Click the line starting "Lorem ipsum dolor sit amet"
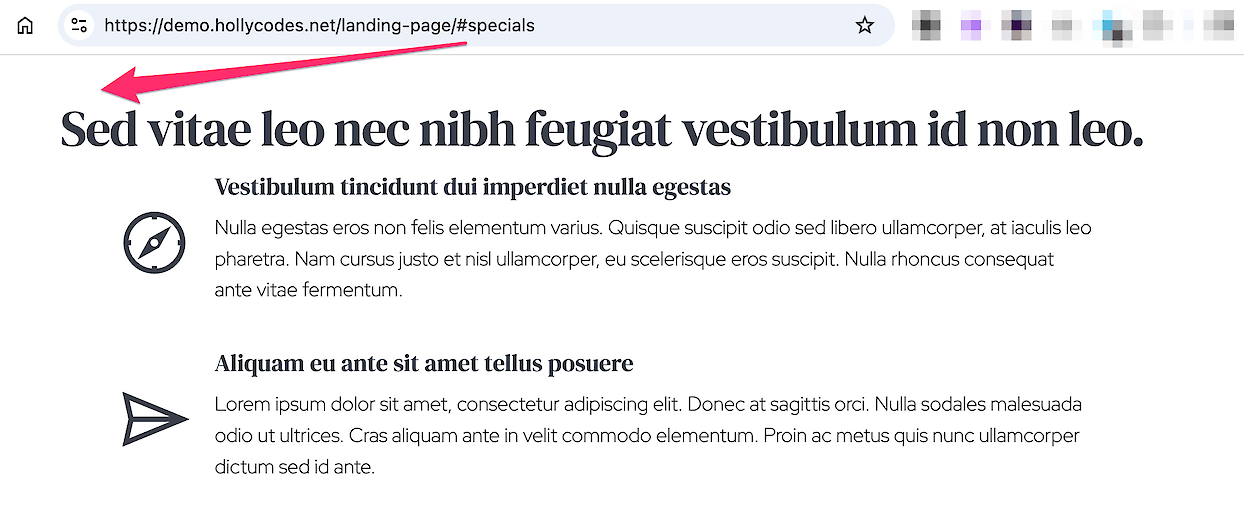Screen dimensions: 1244x515 [x=648, y=405]
